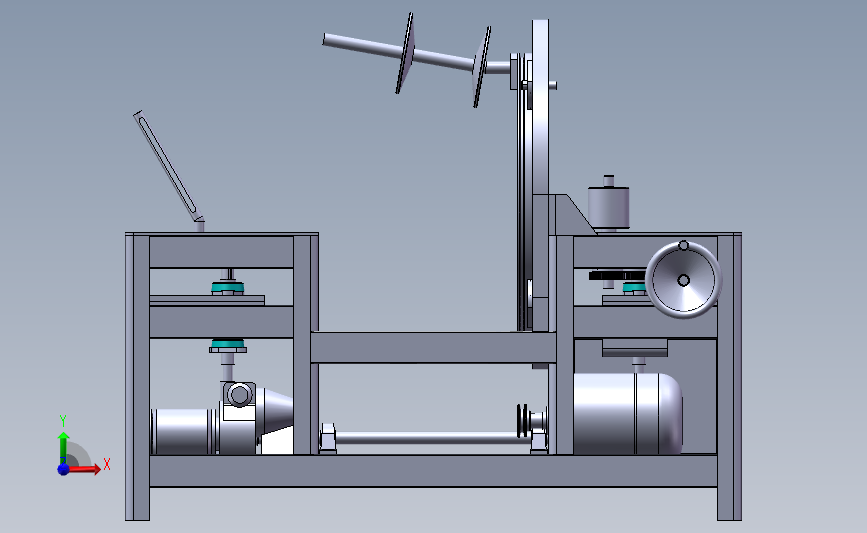Select the left bearing block of the drive shaft
This screenshot has height=533, width=867.
[x=328, y=438]
